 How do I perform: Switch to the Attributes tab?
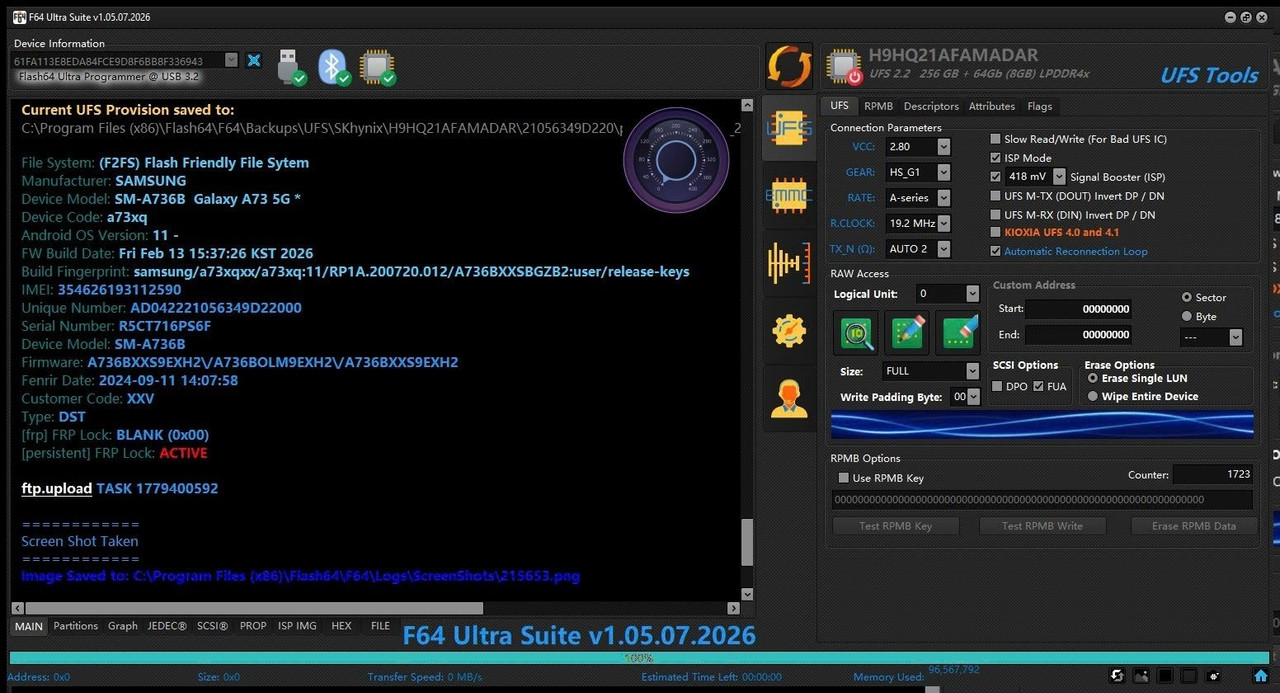(992, 106)
